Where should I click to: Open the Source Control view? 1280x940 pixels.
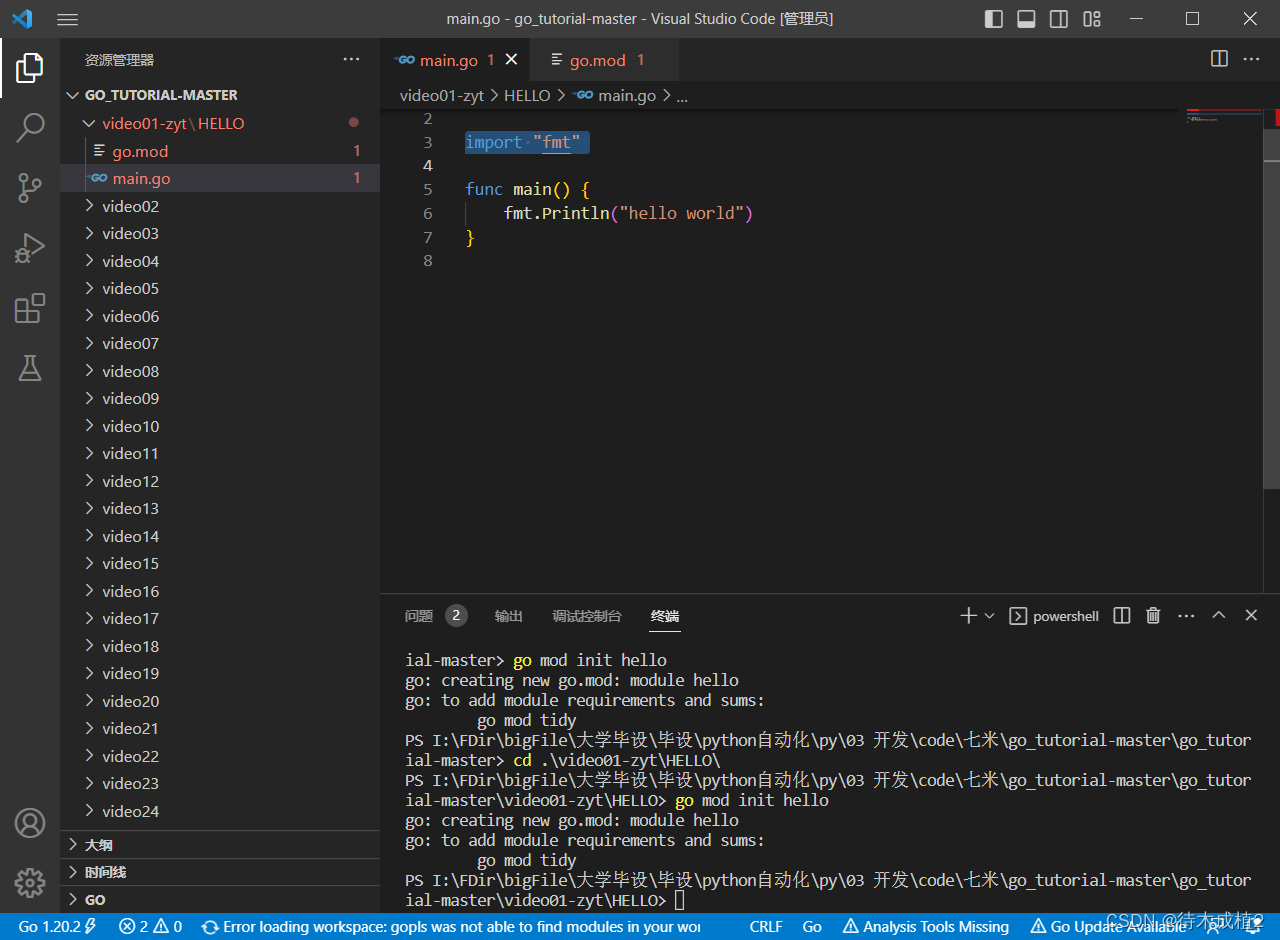click(30, 187)
